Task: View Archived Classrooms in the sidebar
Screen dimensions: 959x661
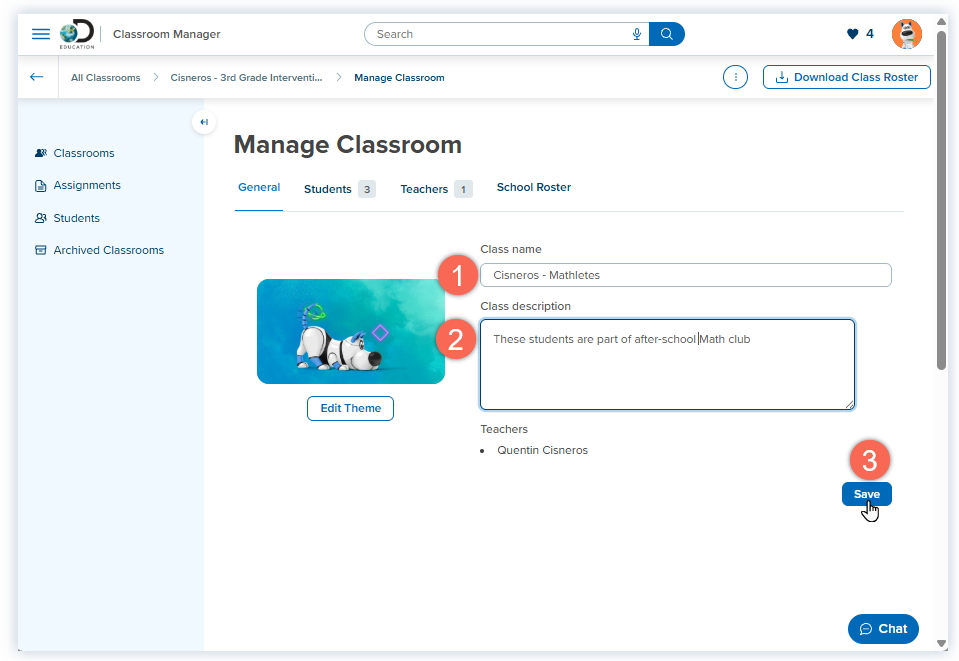Action: pyautogui.click(x=108, y=250)
